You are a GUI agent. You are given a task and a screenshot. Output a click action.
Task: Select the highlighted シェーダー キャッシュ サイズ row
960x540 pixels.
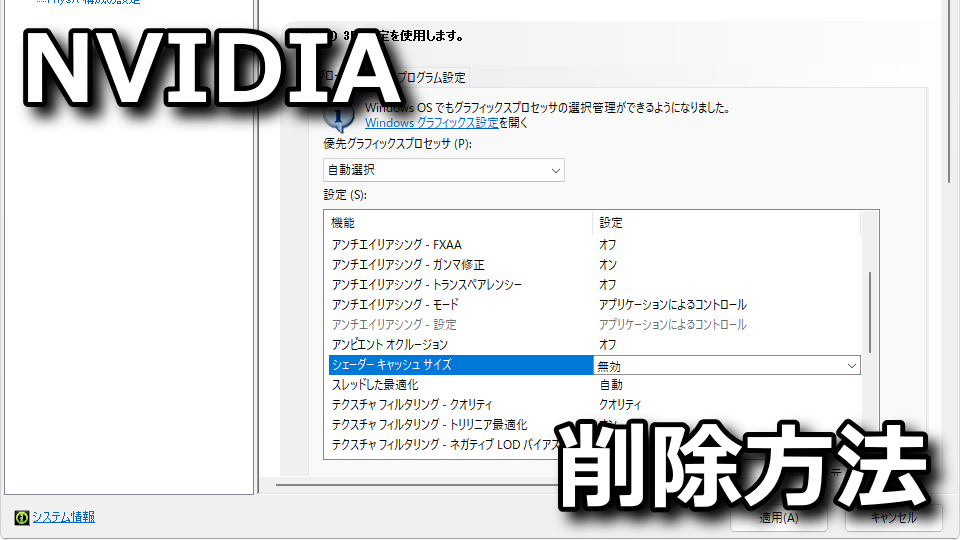coord(461,365)
